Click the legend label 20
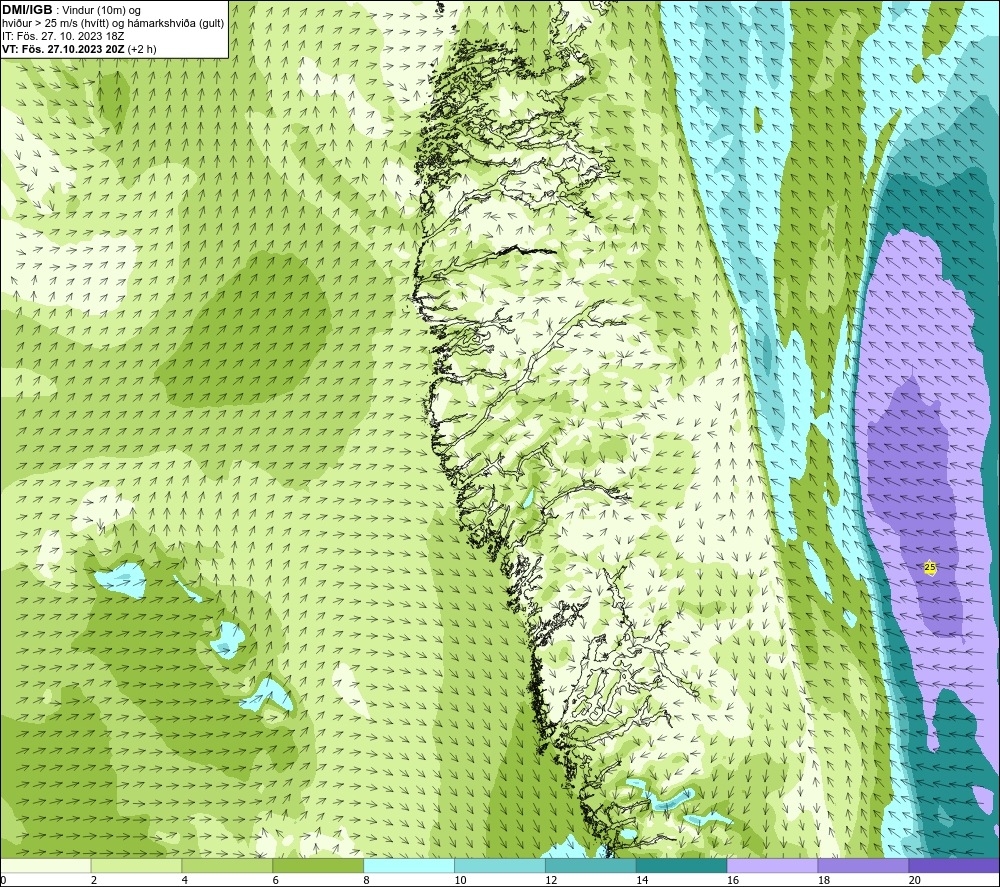This screenshot has height=887, width=1000. click(915, 880)
